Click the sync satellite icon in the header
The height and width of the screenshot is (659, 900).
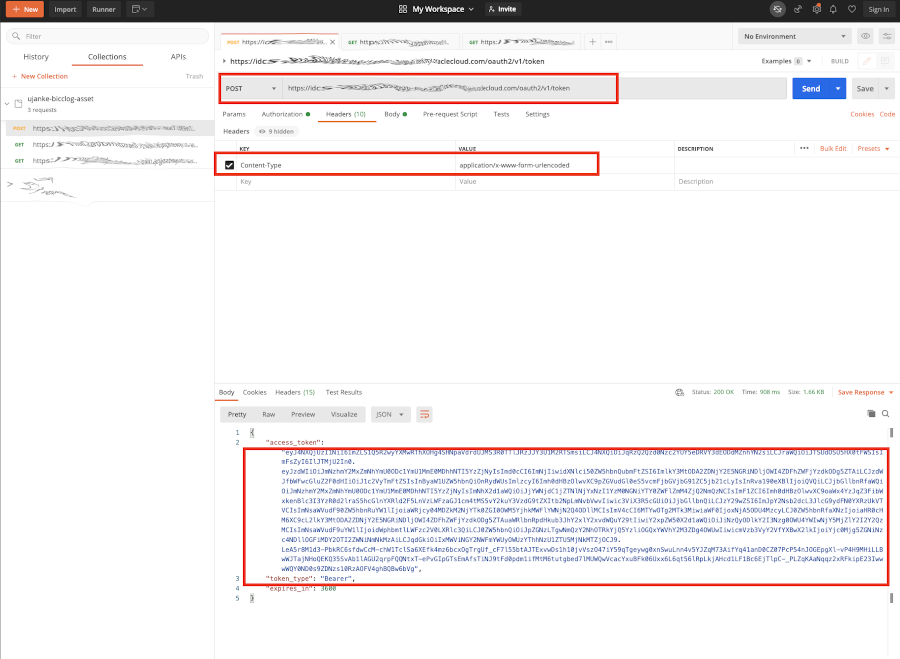778,9
